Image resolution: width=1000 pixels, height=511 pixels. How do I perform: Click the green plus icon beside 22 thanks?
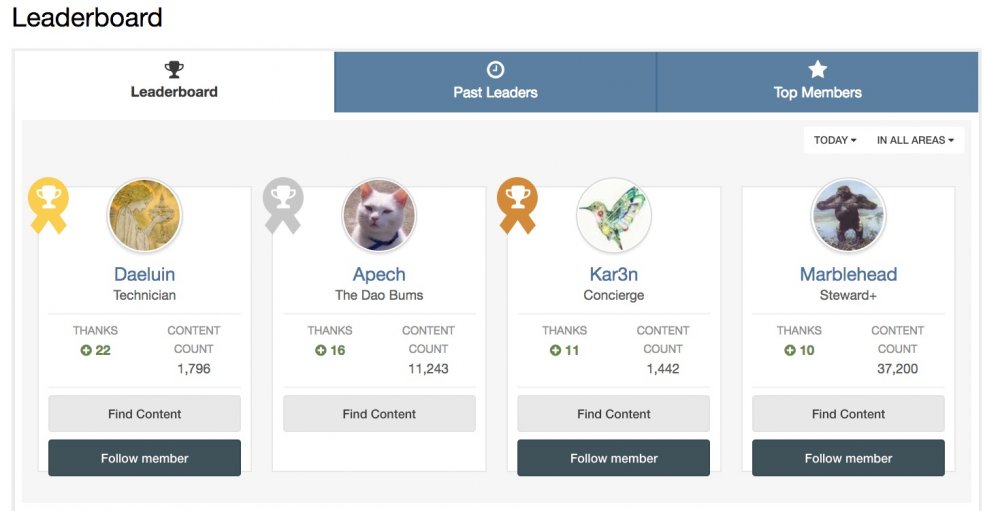[x=86, y=350]
